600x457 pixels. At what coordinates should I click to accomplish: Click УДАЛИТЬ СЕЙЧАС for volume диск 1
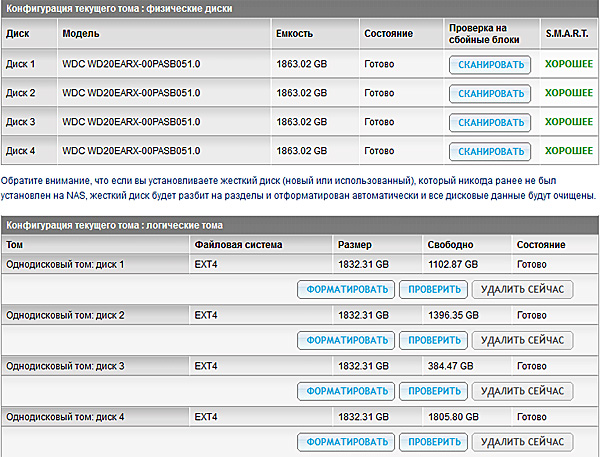pyautogui.click(x=522, y=290)
